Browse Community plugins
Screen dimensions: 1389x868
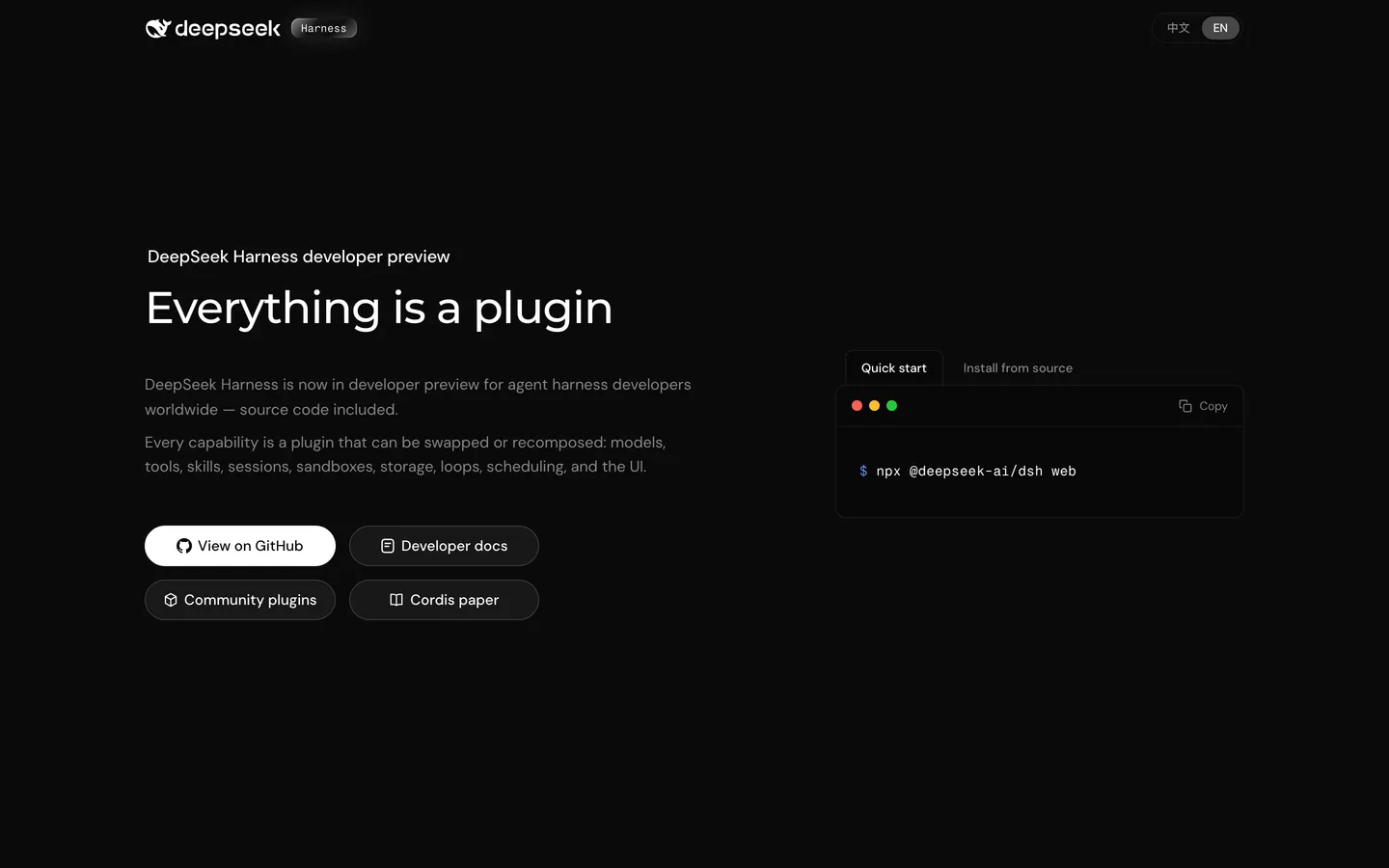pos(240,600)
